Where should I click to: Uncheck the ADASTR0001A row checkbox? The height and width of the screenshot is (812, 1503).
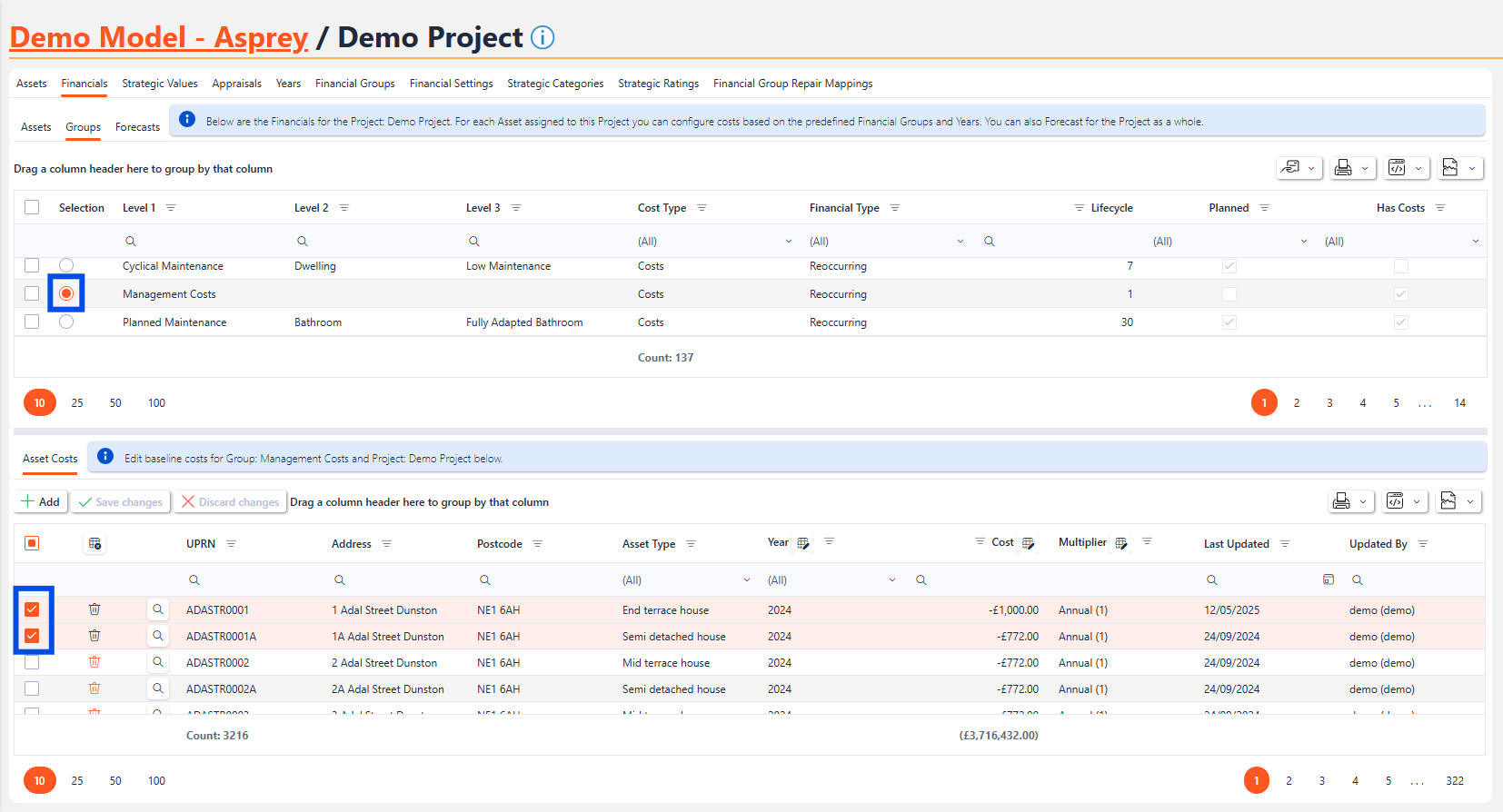[x=32, y=636]
